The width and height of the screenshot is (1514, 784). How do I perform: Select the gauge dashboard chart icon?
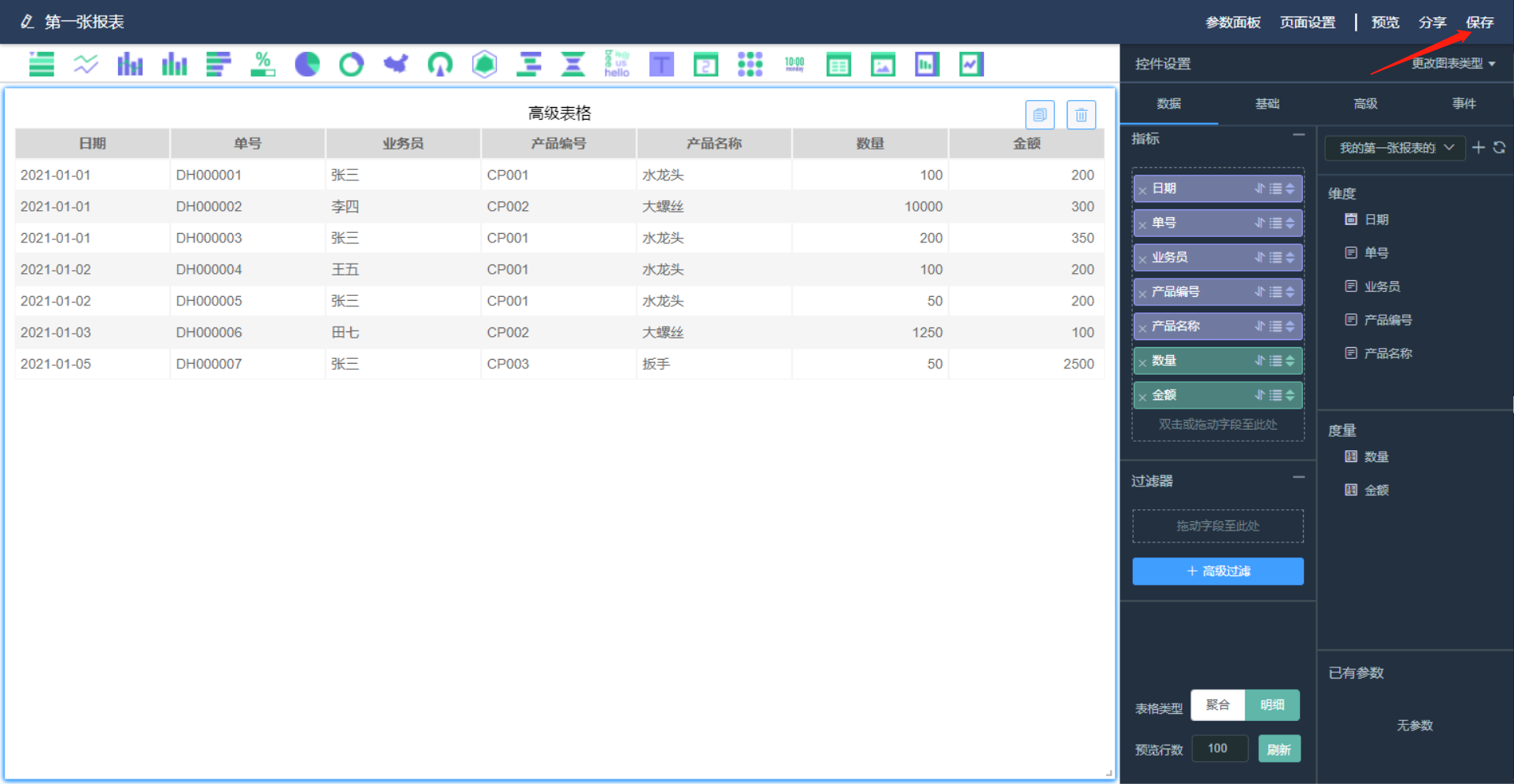click(x=440, y=64)
